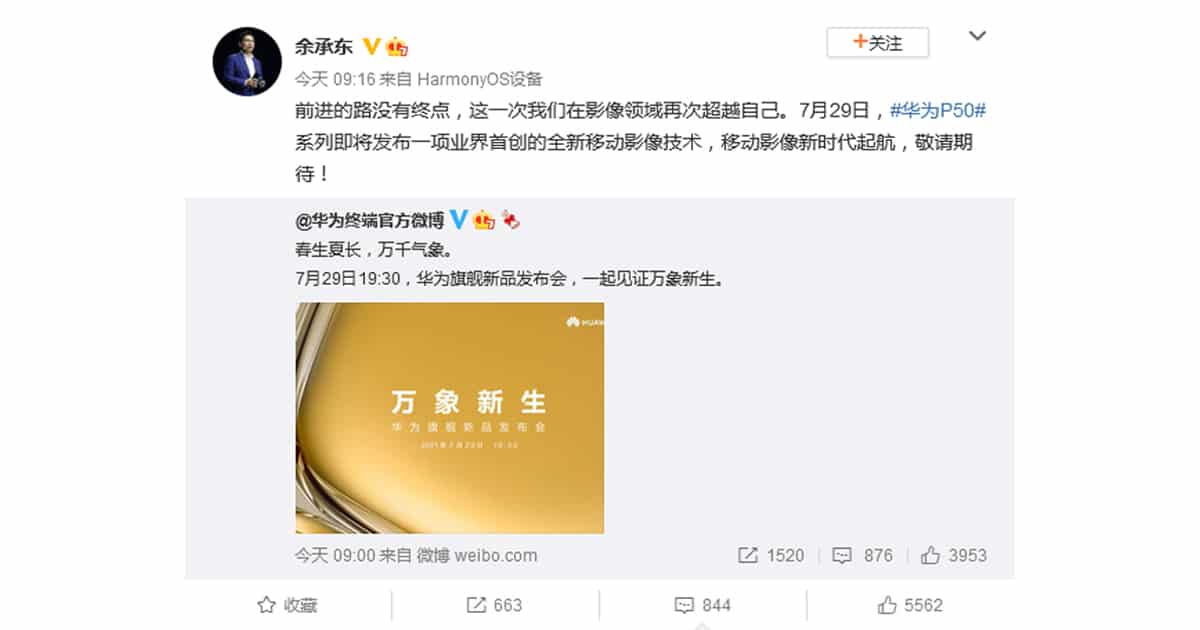Click the 1520 repost icon on quoted post
Image resolution: width=1200 pixels, height=630 pixels.
point(747,555)
